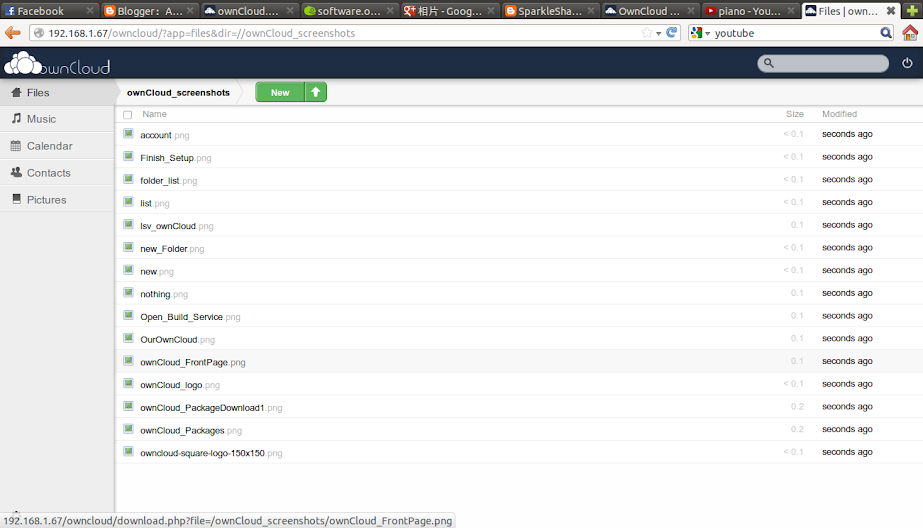Open Files in the sidebar
Screen dimensions: 923x528
57,92
